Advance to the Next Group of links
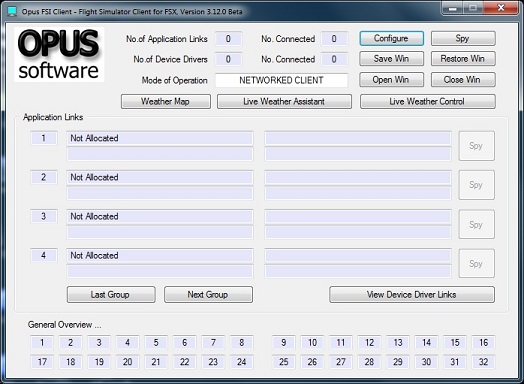Screen dimensions: 524x384 (x=208, y=295)
